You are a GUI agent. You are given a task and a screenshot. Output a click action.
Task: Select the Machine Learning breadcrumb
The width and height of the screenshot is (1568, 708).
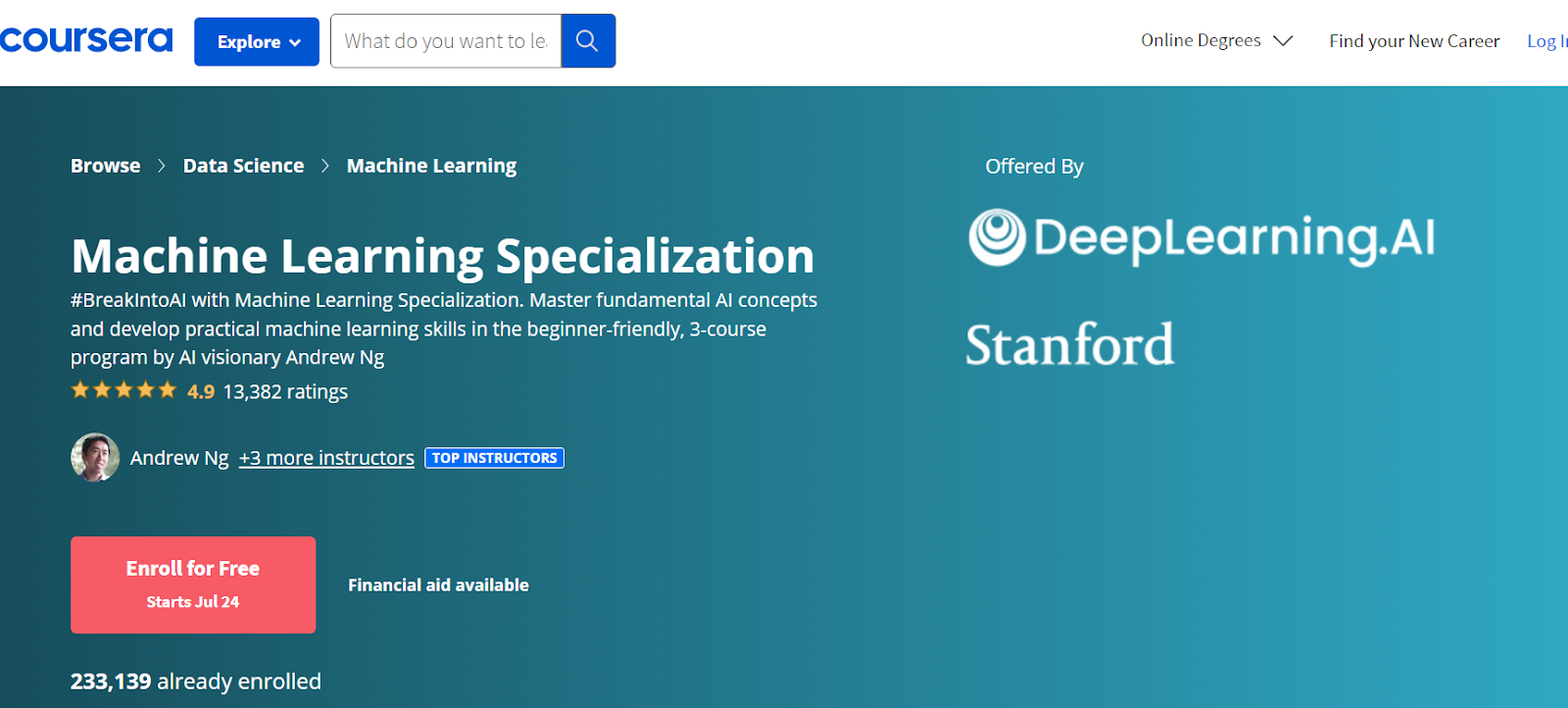[431, 166]
